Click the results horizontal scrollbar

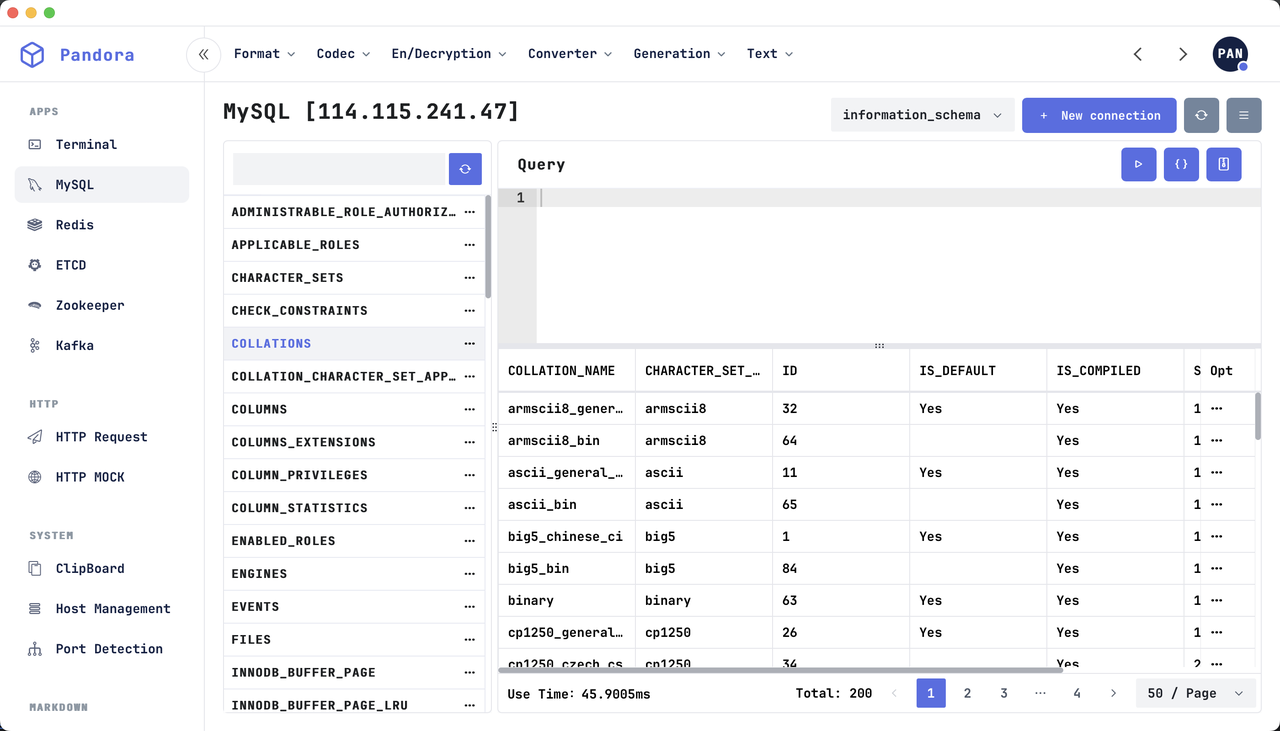(x=780, y=670)
